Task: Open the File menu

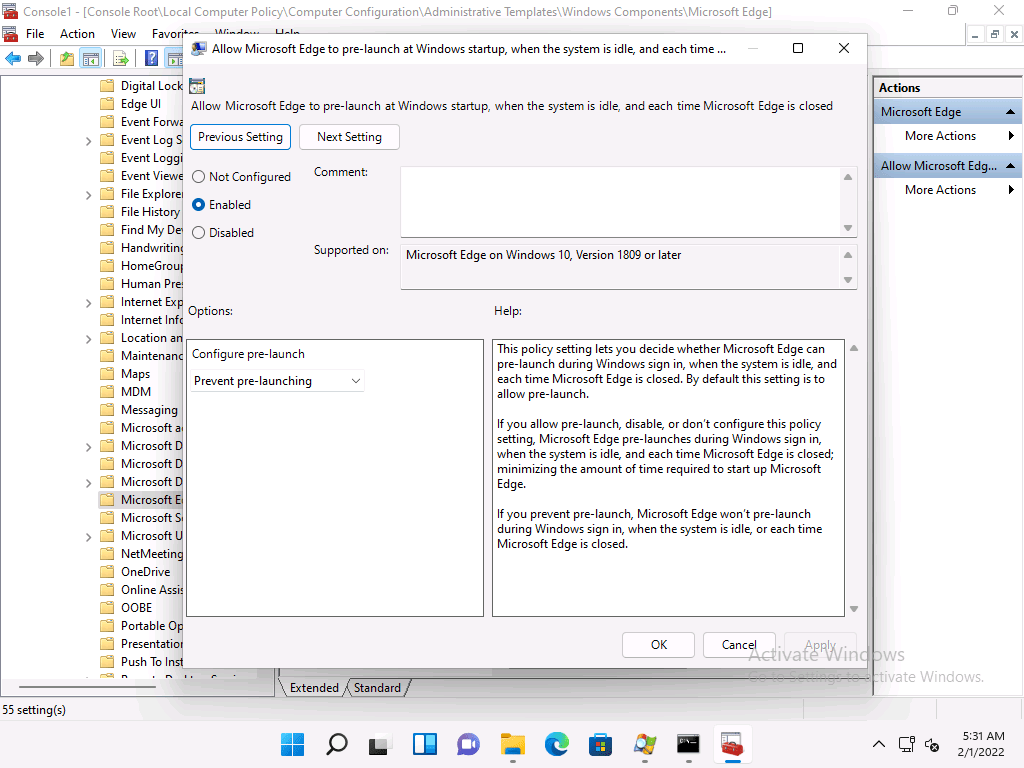Action: click(35, 33)
